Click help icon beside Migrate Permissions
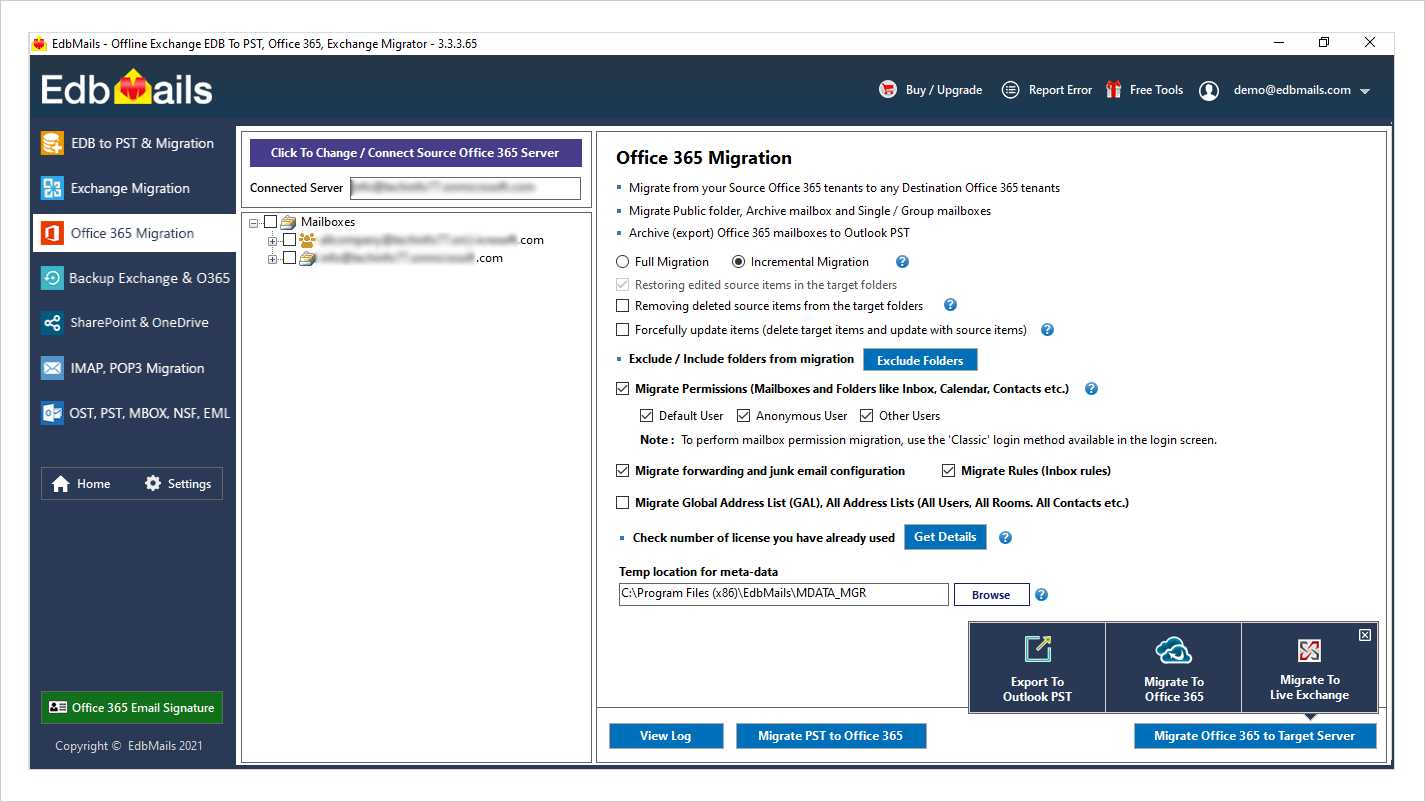The width and height of the screenshot is (1425, 802). 1091,389
